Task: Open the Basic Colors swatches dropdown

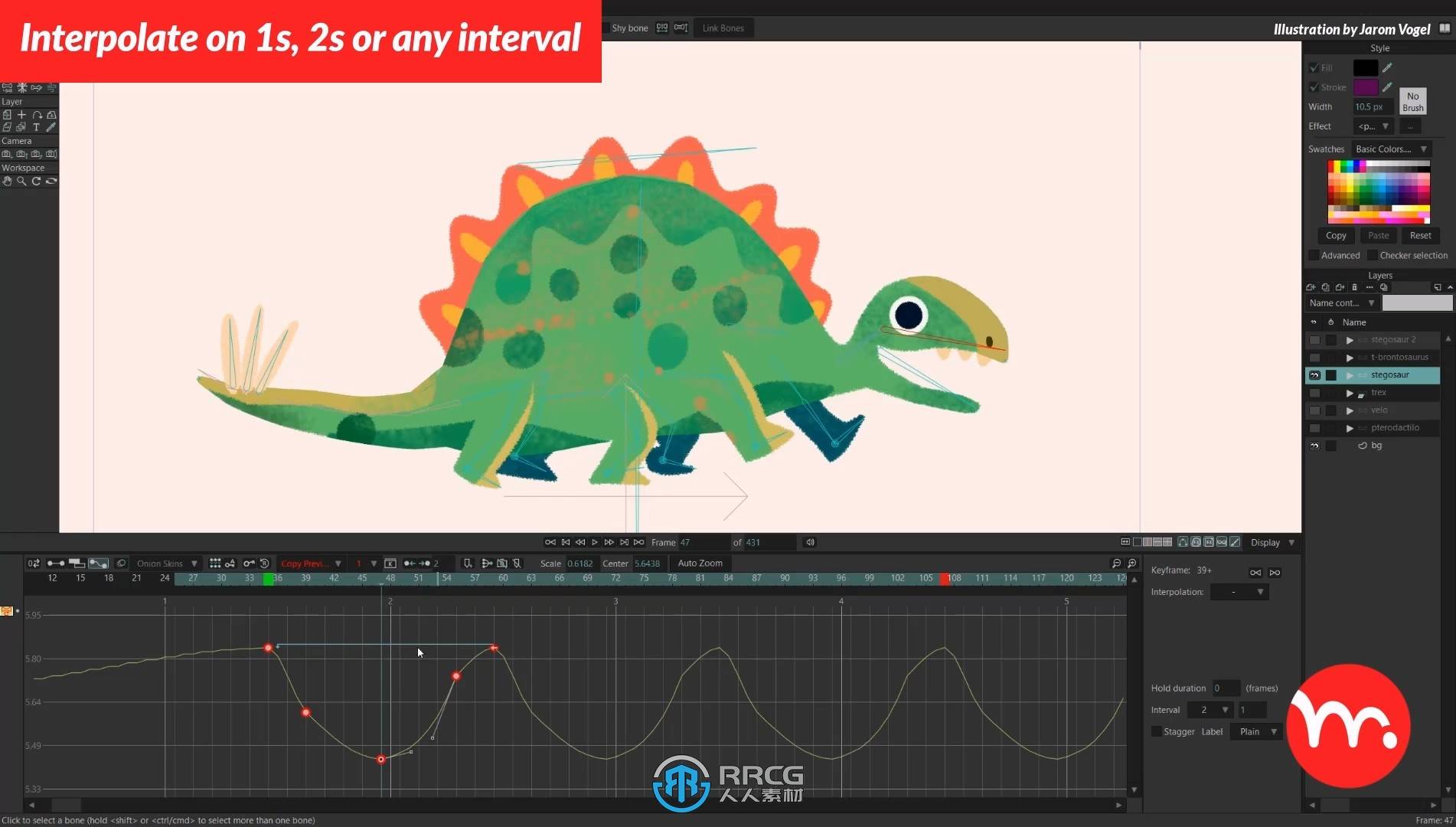Action: (x=1390, y=149)
